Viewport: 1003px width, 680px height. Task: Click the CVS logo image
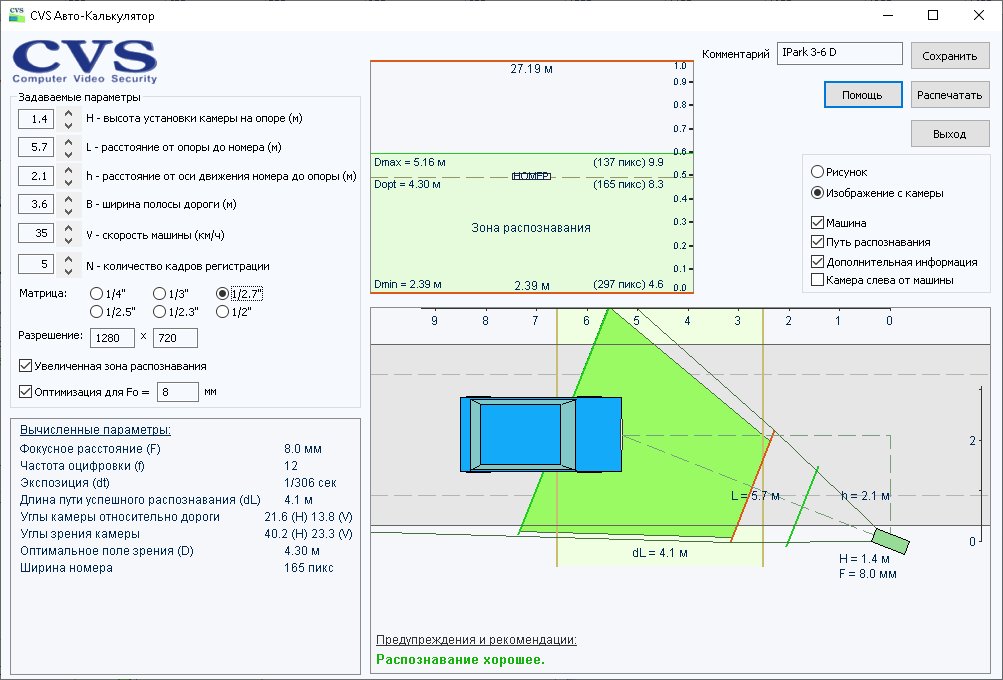tap(85, 61)
